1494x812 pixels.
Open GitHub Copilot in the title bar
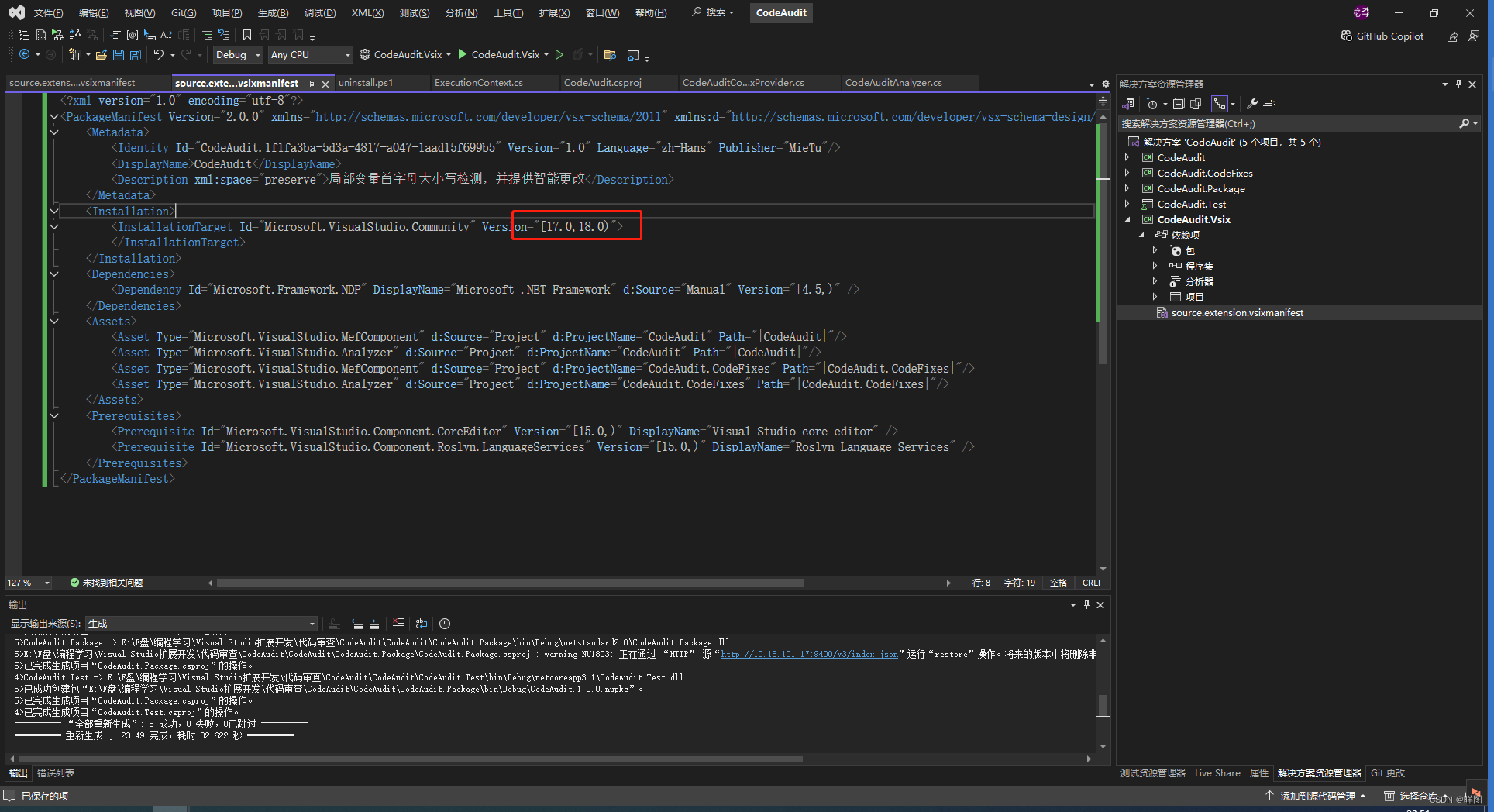tap(1382, 36)
